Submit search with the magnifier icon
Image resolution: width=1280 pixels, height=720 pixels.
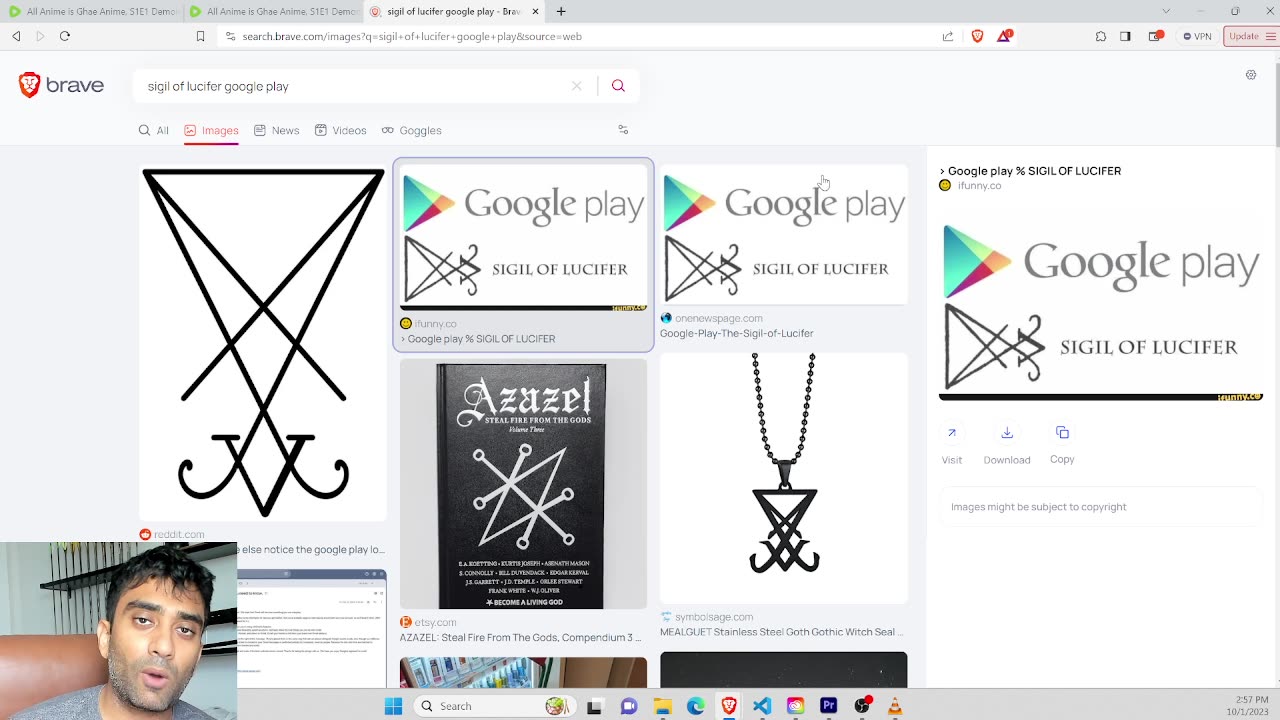618,86
